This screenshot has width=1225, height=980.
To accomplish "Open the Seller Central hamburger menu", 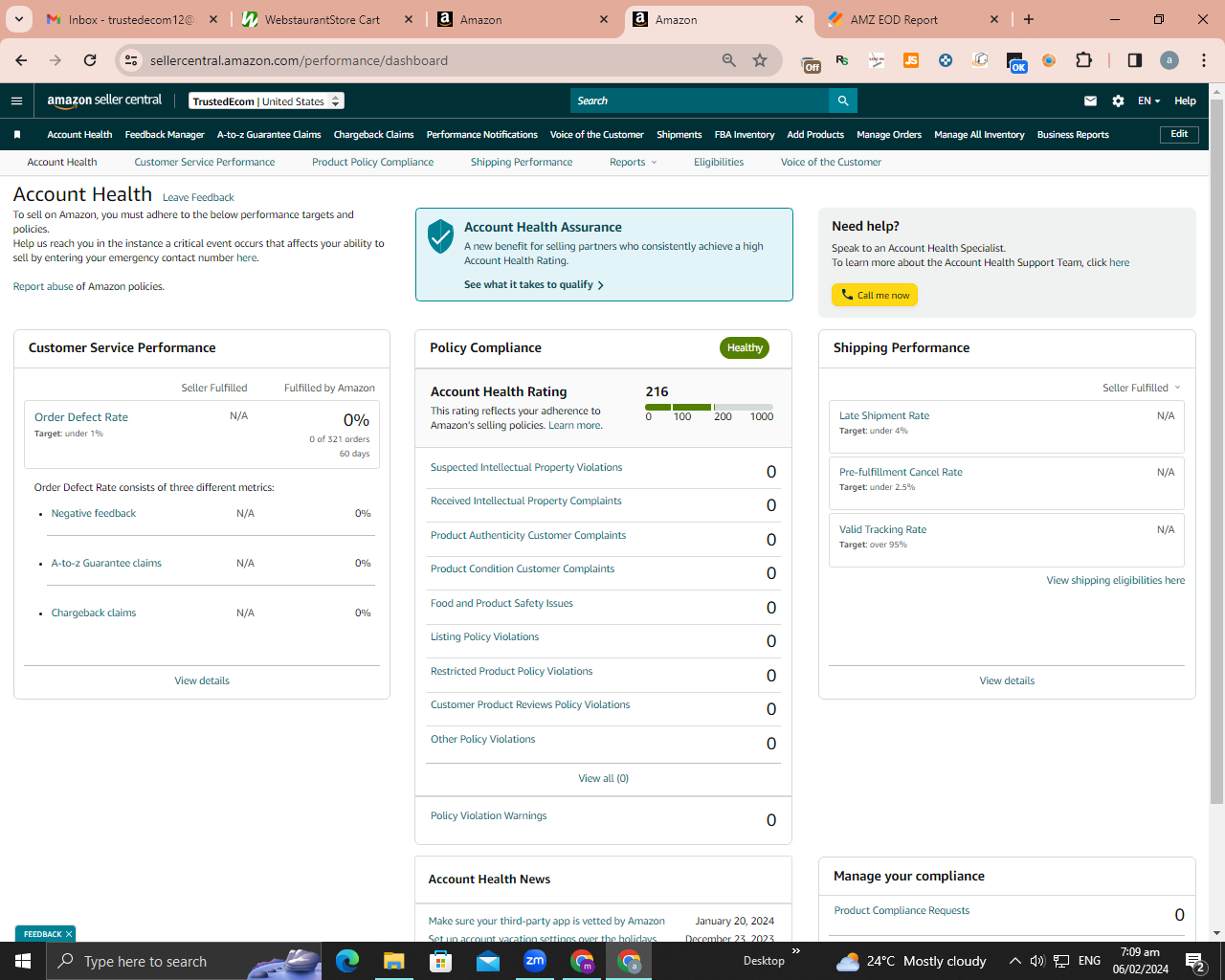I will (x=16, y=100).
